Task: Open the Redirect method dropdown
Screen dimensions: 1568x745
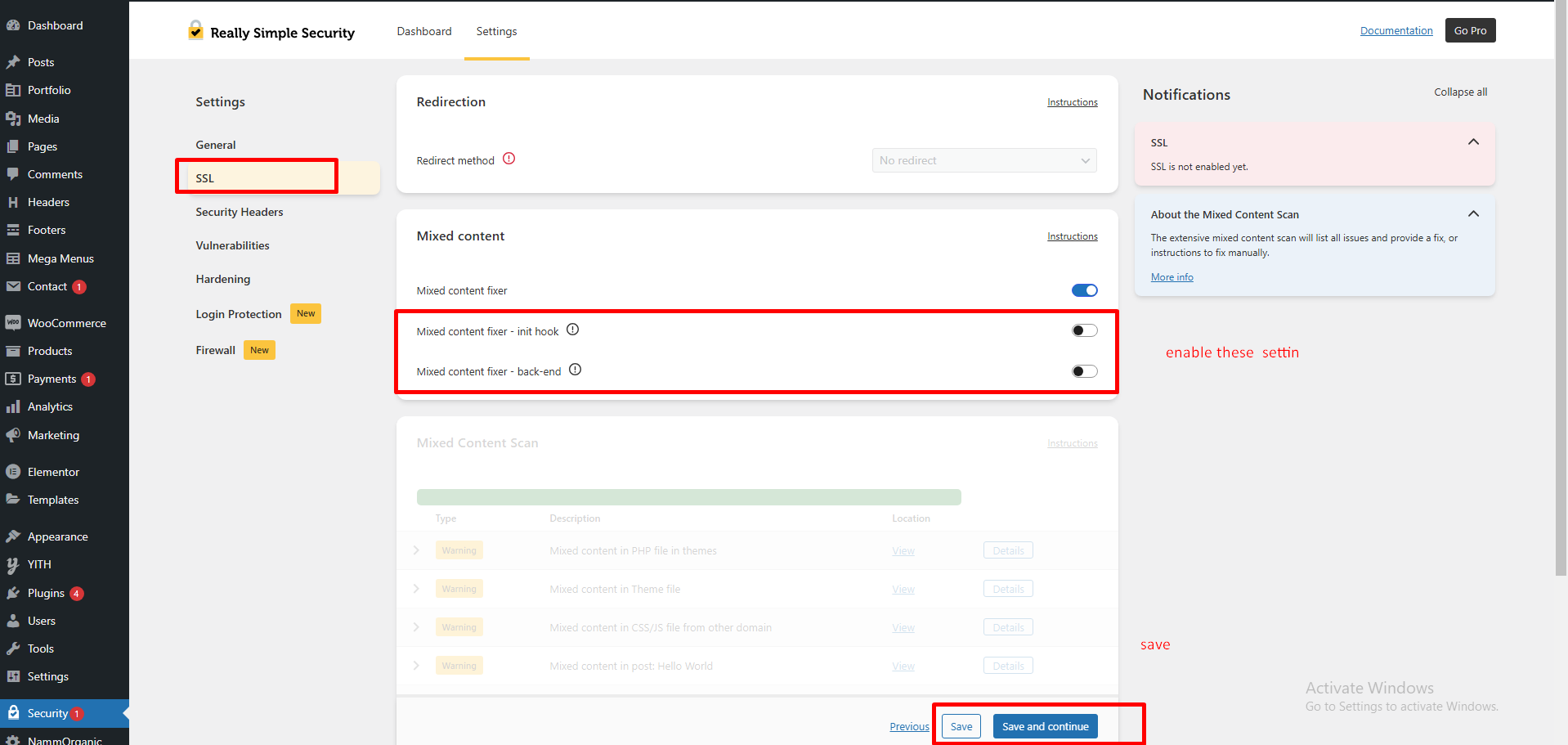Action: 984,160
